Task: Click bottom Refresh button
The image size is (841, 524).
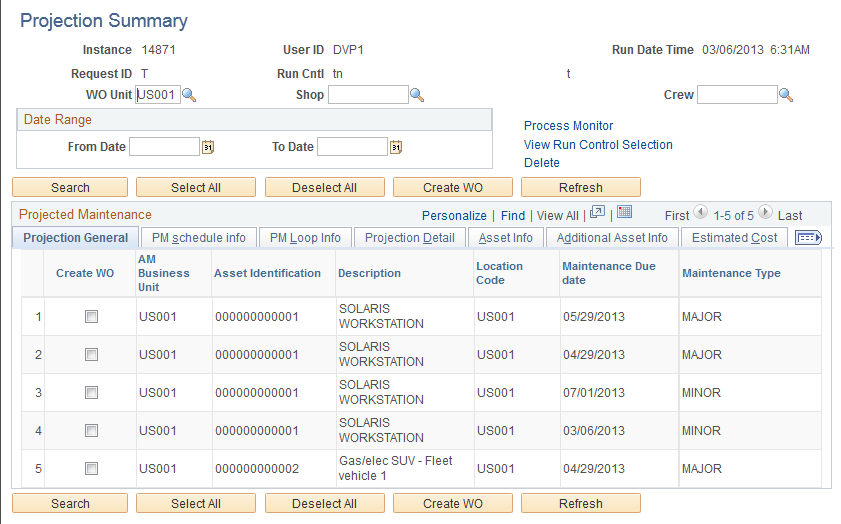Action: (581, 504)
